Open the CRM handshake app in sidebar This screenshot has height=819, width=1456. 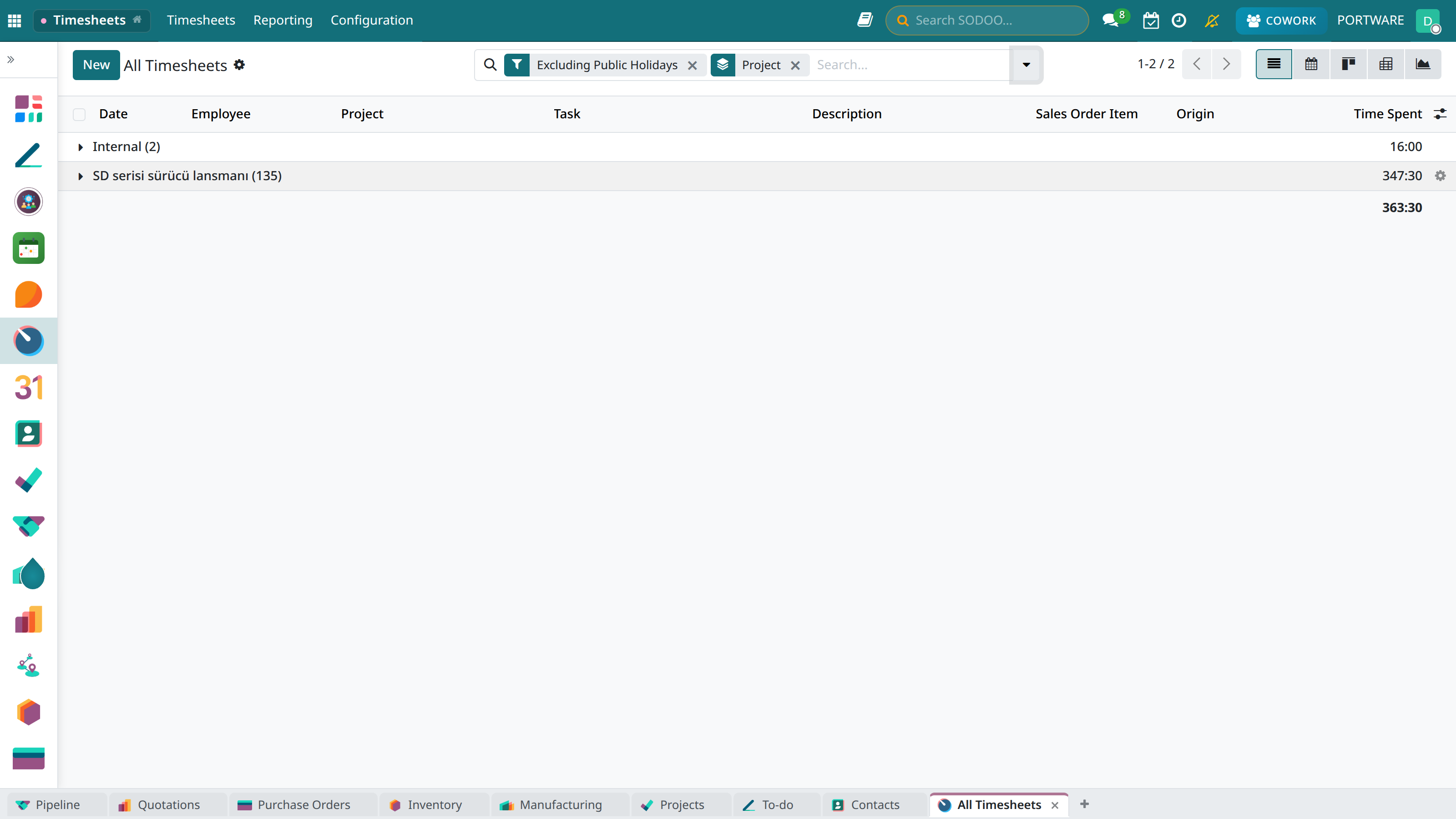28,526
